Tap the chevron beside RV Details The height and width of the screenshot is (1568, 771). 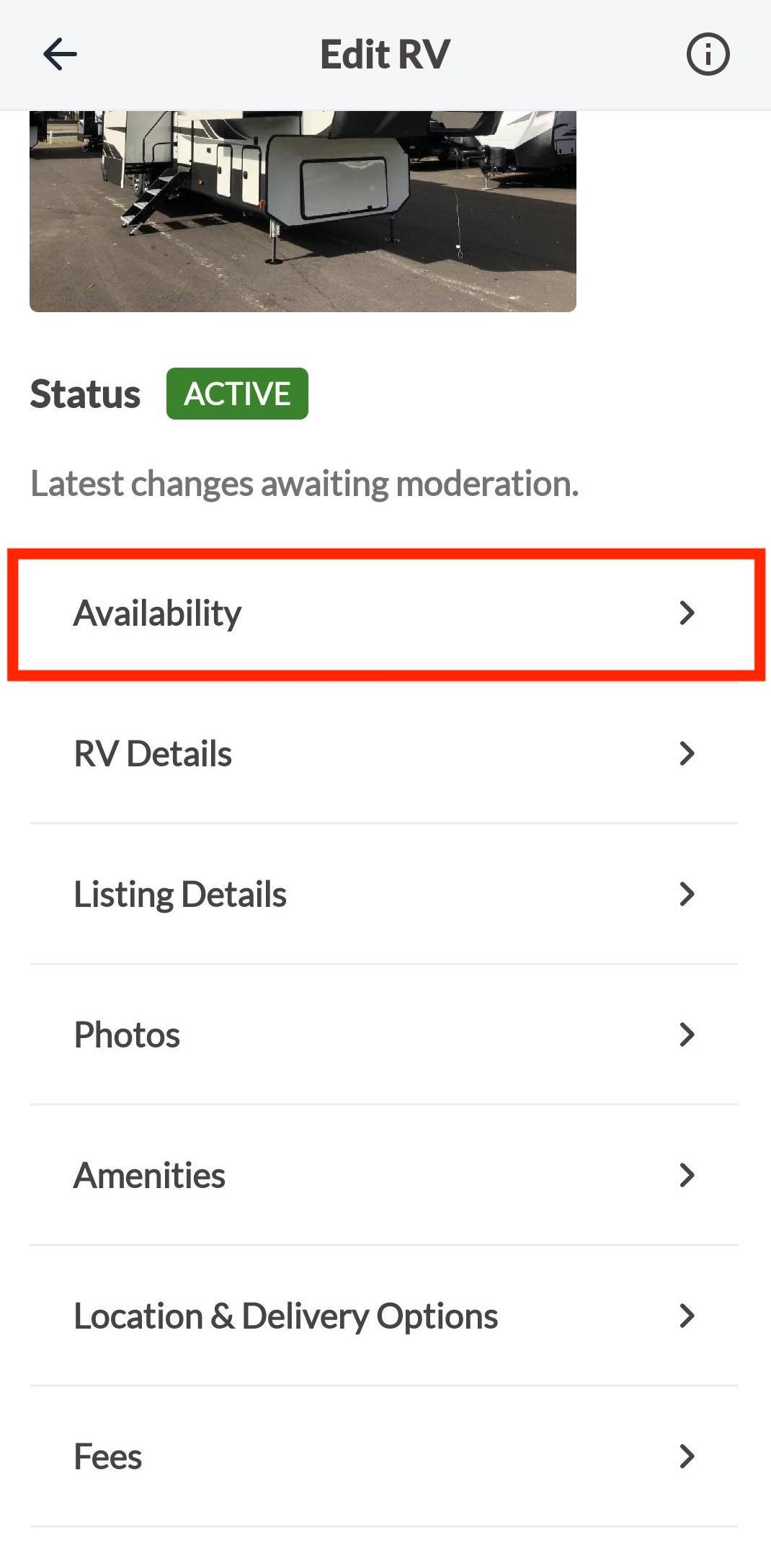click(687, 754)
